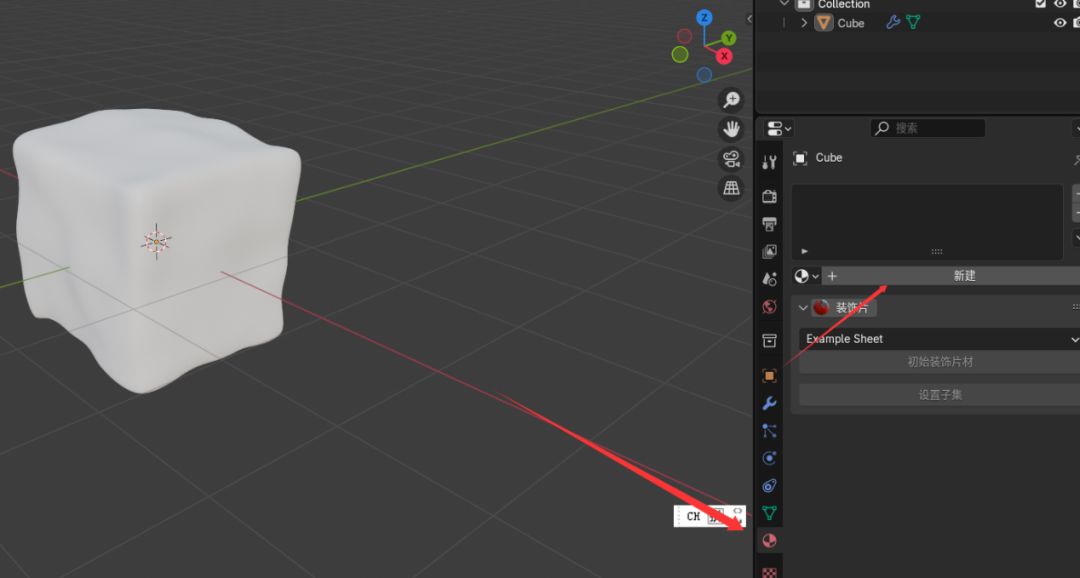This screenshot has height=578, width=1080.
Task: Open the World properties globe tab
Action: [769, 307]
